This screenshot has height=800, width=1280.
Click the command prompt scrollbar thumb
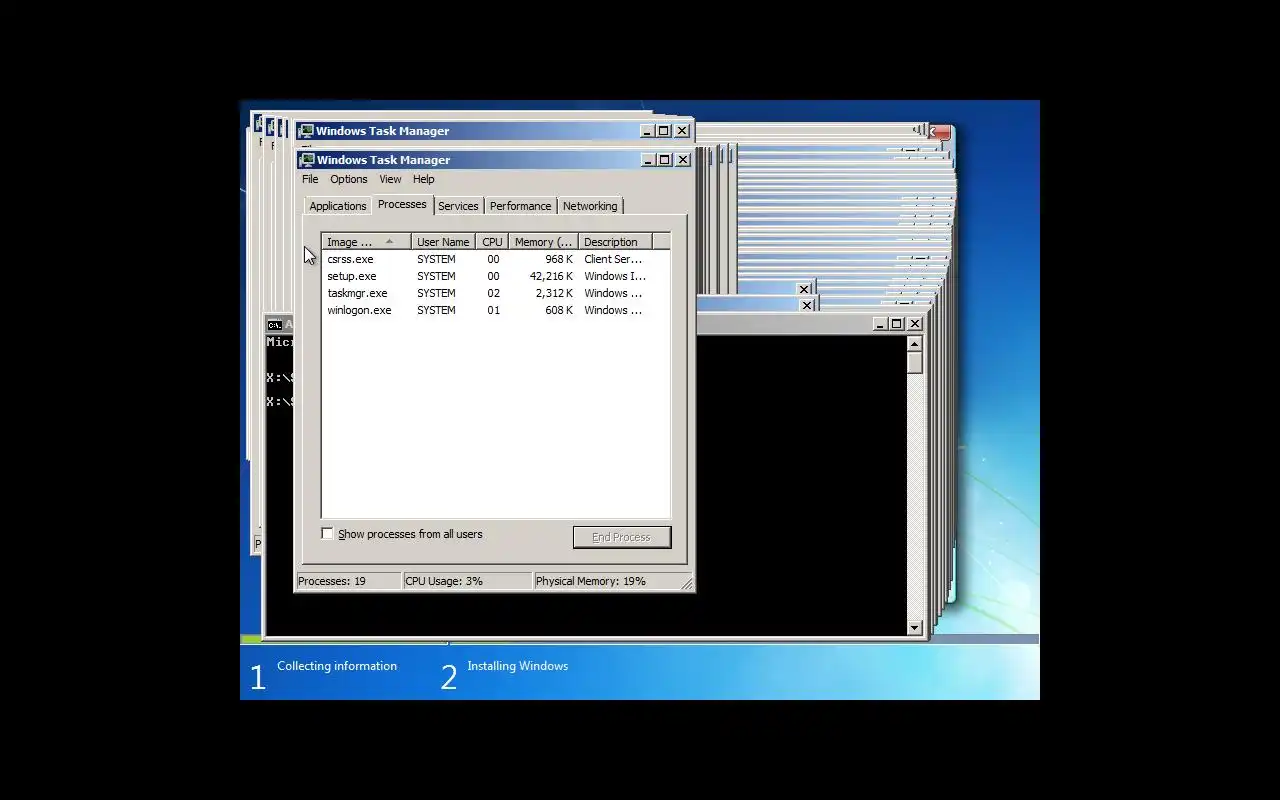point(914,362)
